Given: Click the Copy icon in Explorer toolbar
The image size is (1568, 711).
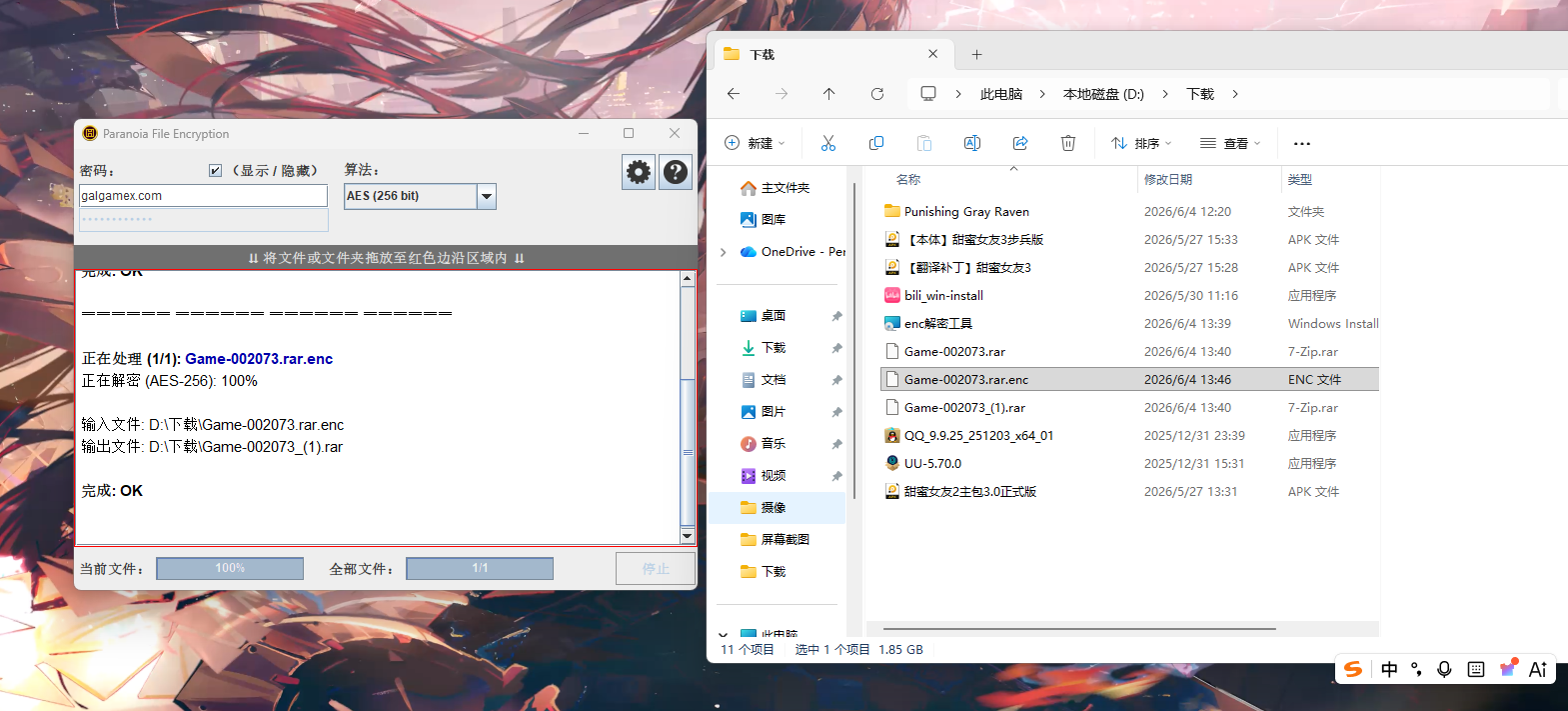Looking at the screenshot, I should [x=876, y=143].
